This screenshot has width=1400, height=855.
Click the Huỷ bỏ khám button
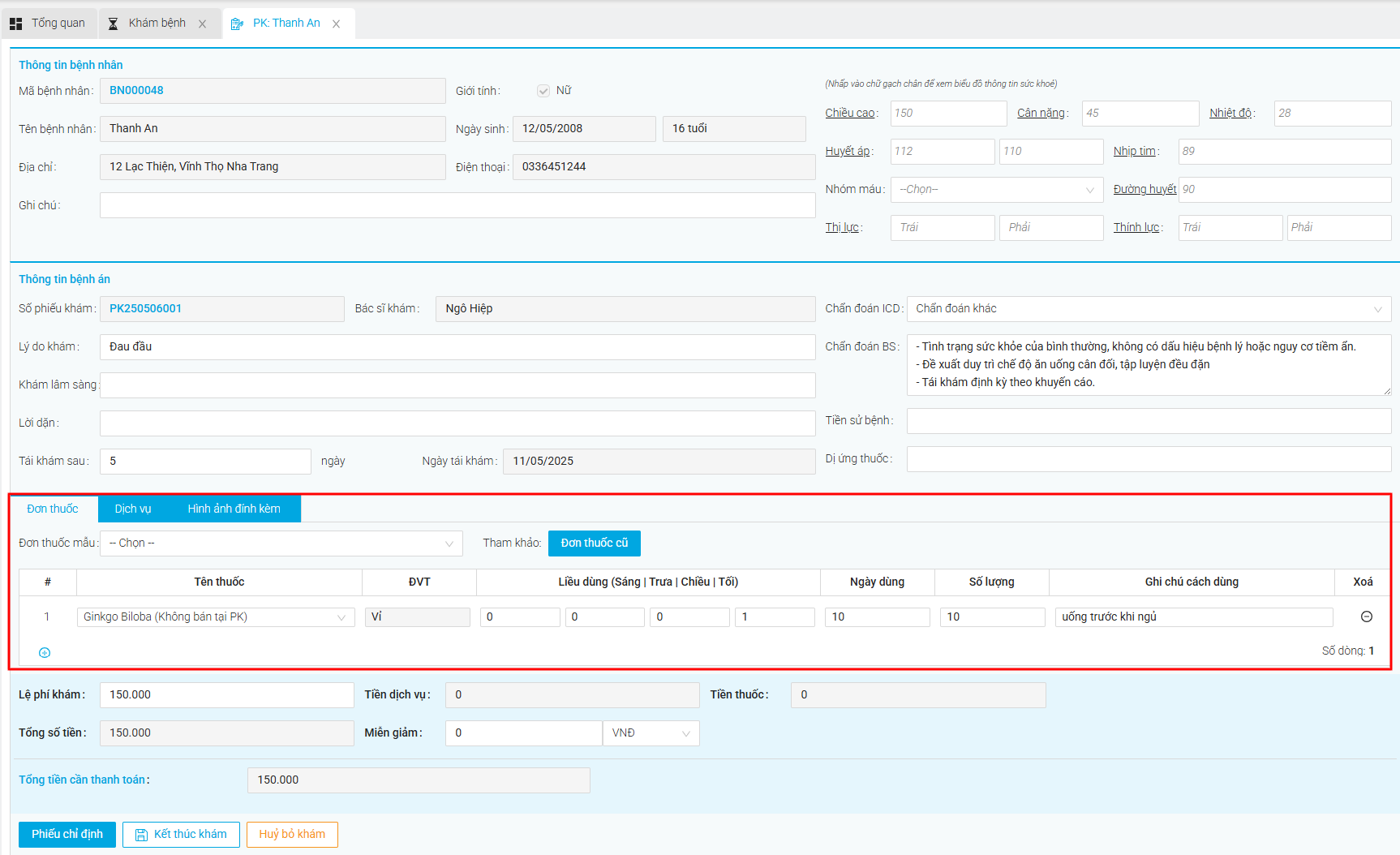pos(292,834)
